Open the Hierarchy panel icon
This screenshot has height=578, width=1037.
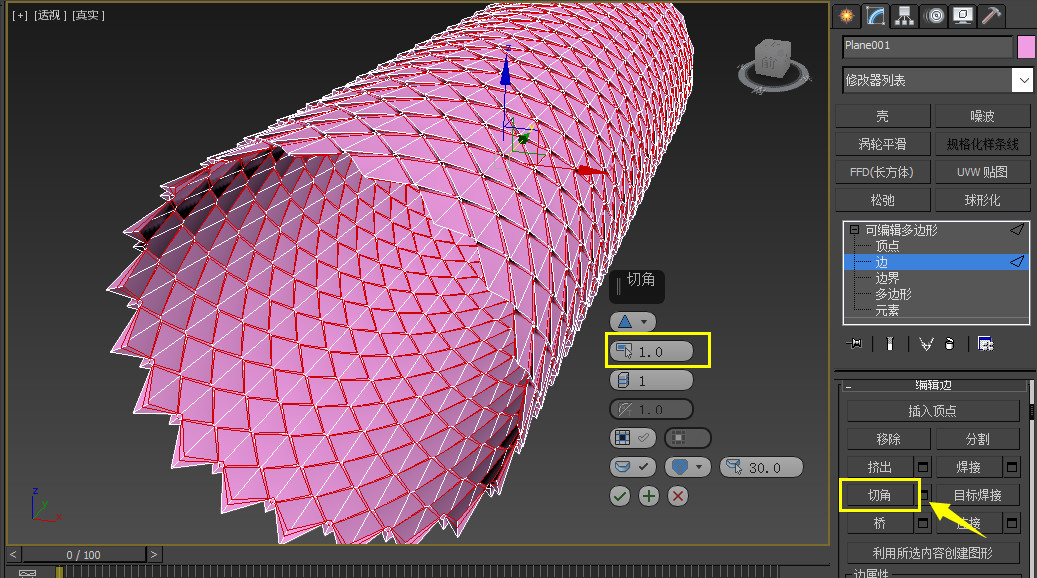[x=904, y=15]
